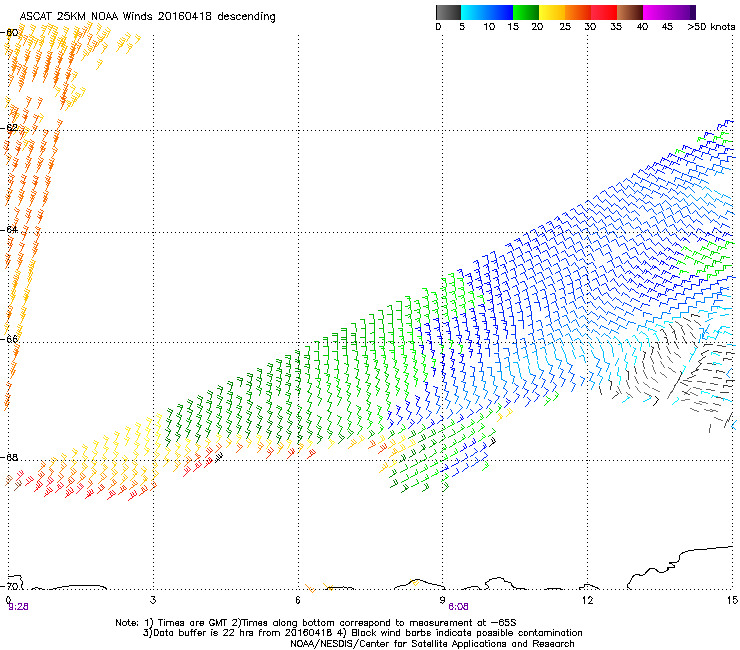The image size is (740, 650).
Task: Click the title 'ASCAT 25KM NOAA Winds 20160418 descending'
Action: [x=147, y=16]
